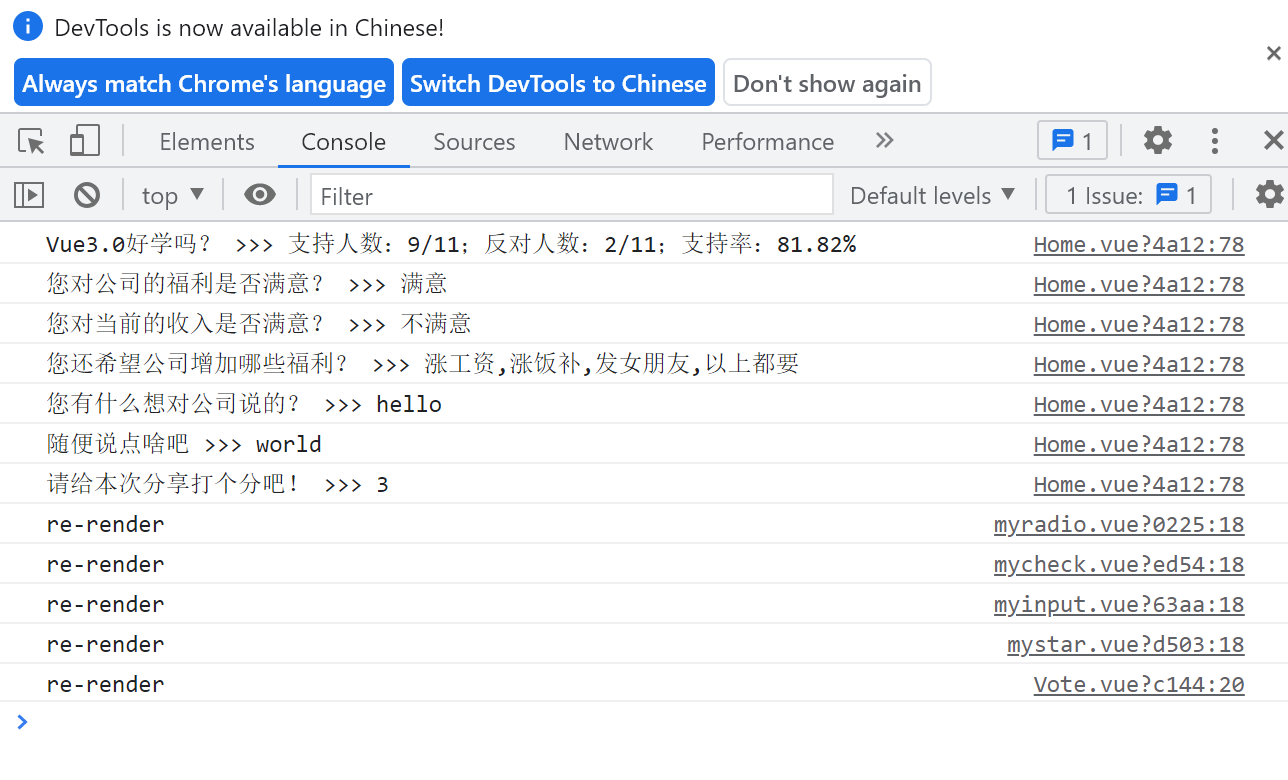Select the 您对公司的福利是否满意 log message
Viewport: 1288px width, 780px height.
247,284
